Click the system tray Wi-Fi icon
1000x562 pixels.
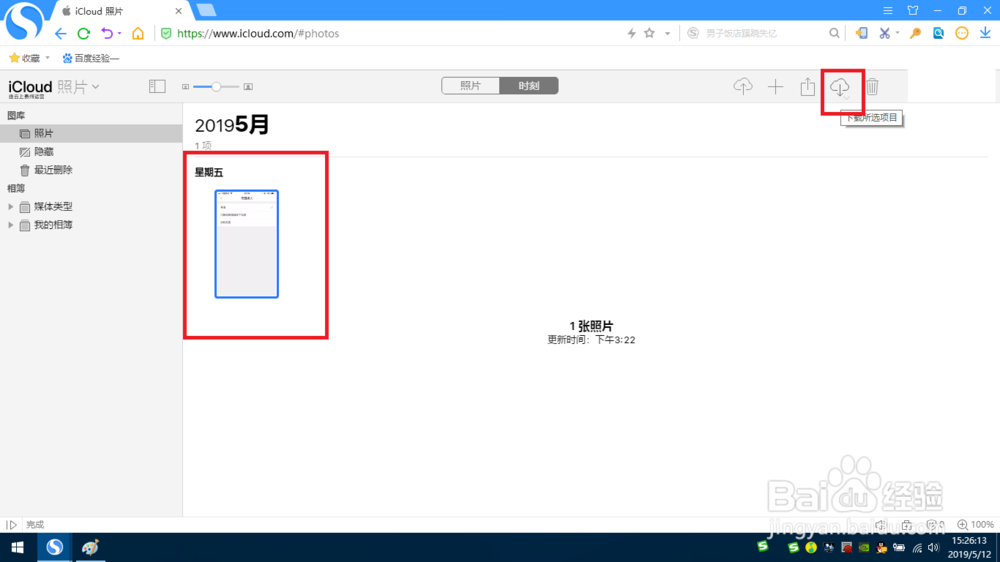[x=917, y=547]
